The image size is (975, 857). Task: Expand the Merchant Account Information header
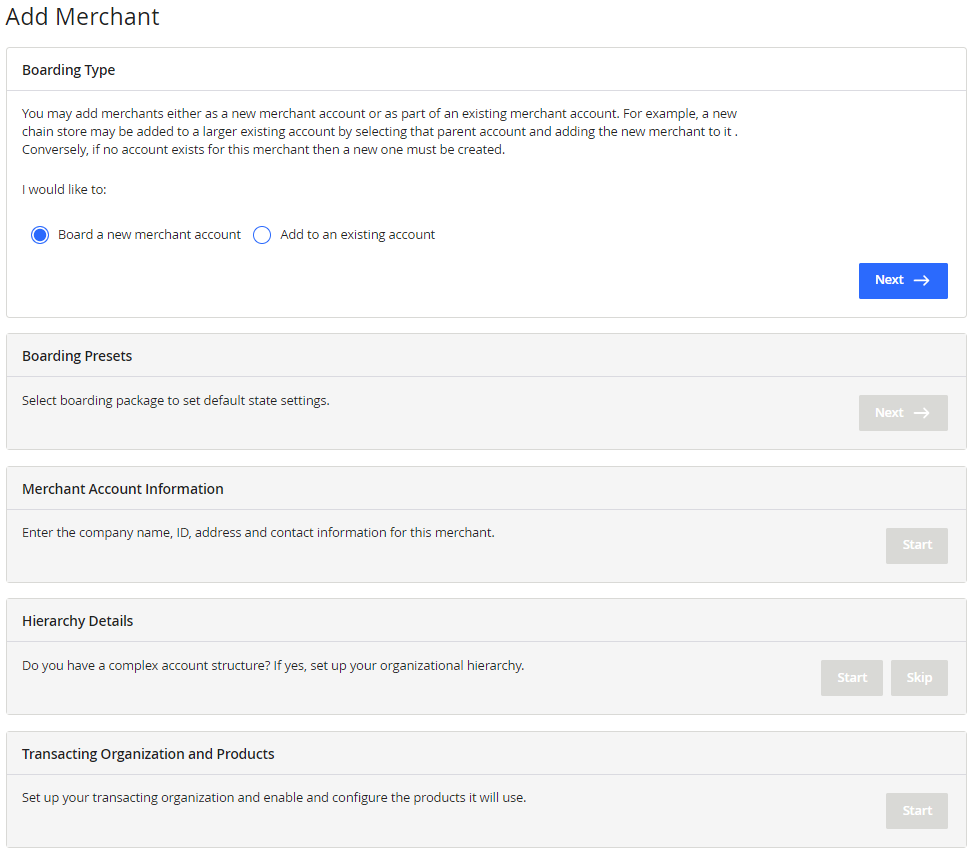click(123, 489)
